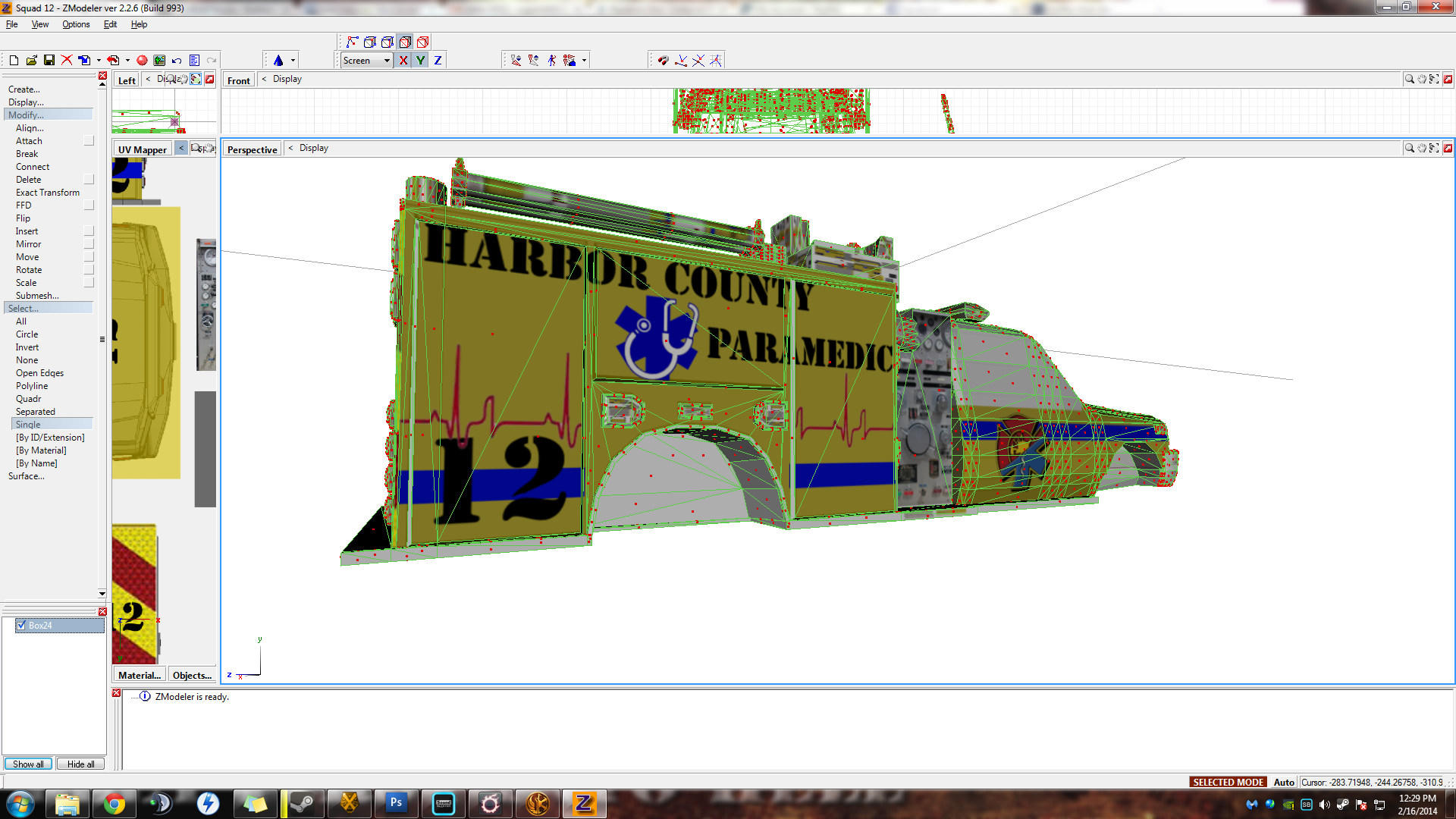Click options box next to Move
The image size is (1456, 819).
point(89,257)
